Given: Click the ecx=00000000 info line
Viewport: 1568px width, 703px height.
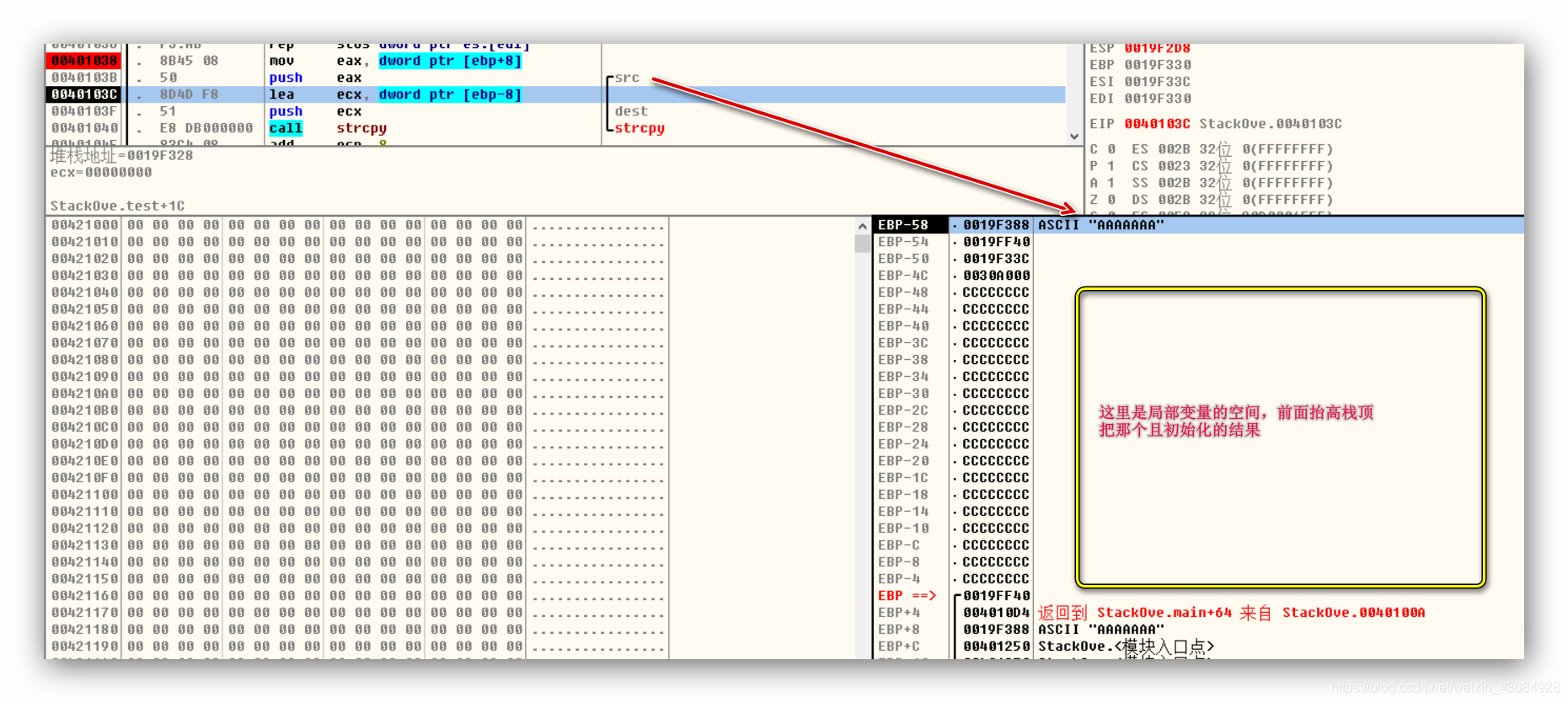Looking at the screenshot, I should pyautogui.click(x=101, y=173).
